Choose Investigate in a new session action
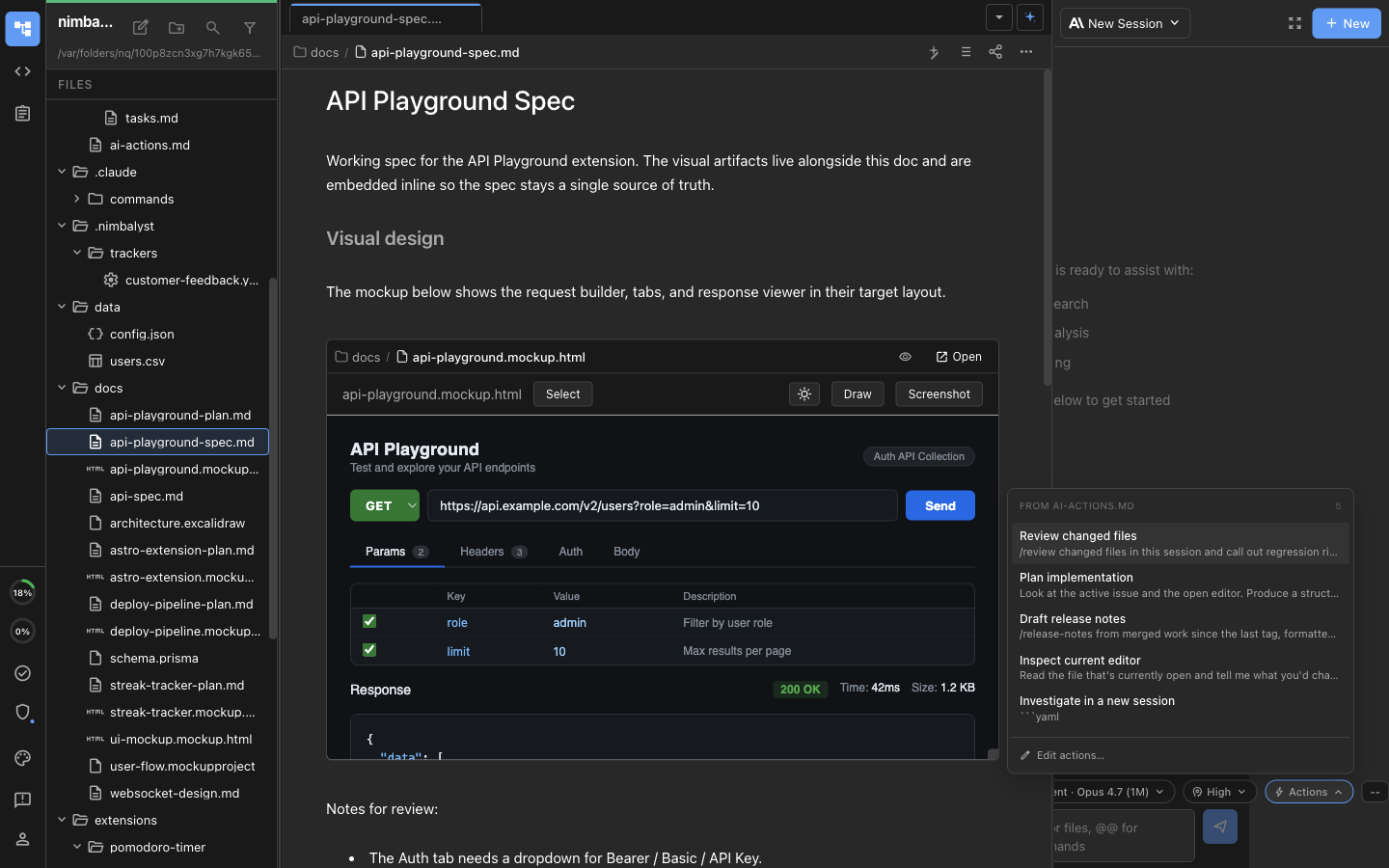The width and height of the screenshot is (1389, 868). 1180,708
